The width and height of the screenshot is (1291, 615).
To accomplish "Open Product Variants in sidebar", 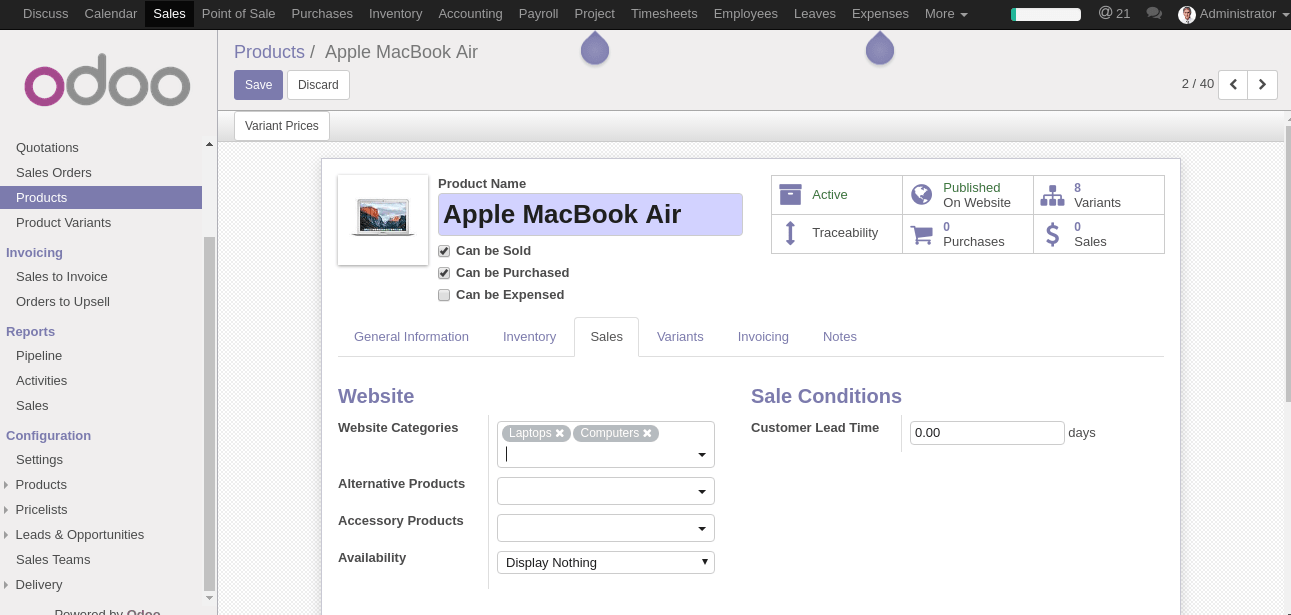I will pyautogui.click(x=63, y=223).
